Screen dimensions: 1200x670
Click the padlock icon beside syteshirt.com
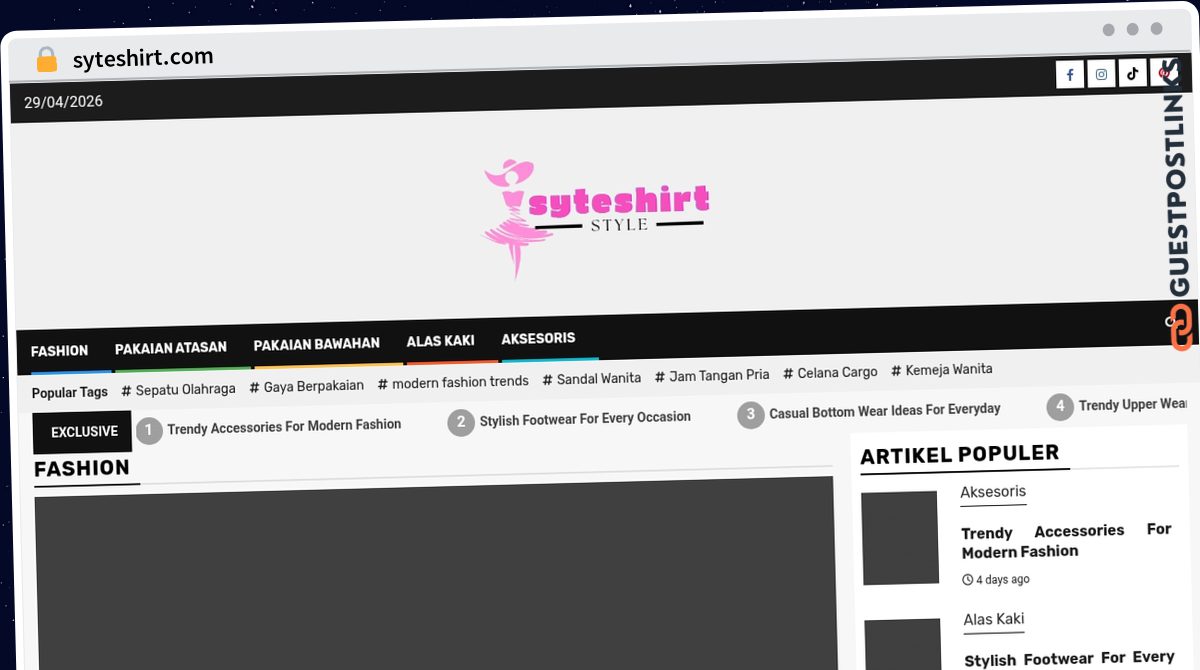click(47, 60)
